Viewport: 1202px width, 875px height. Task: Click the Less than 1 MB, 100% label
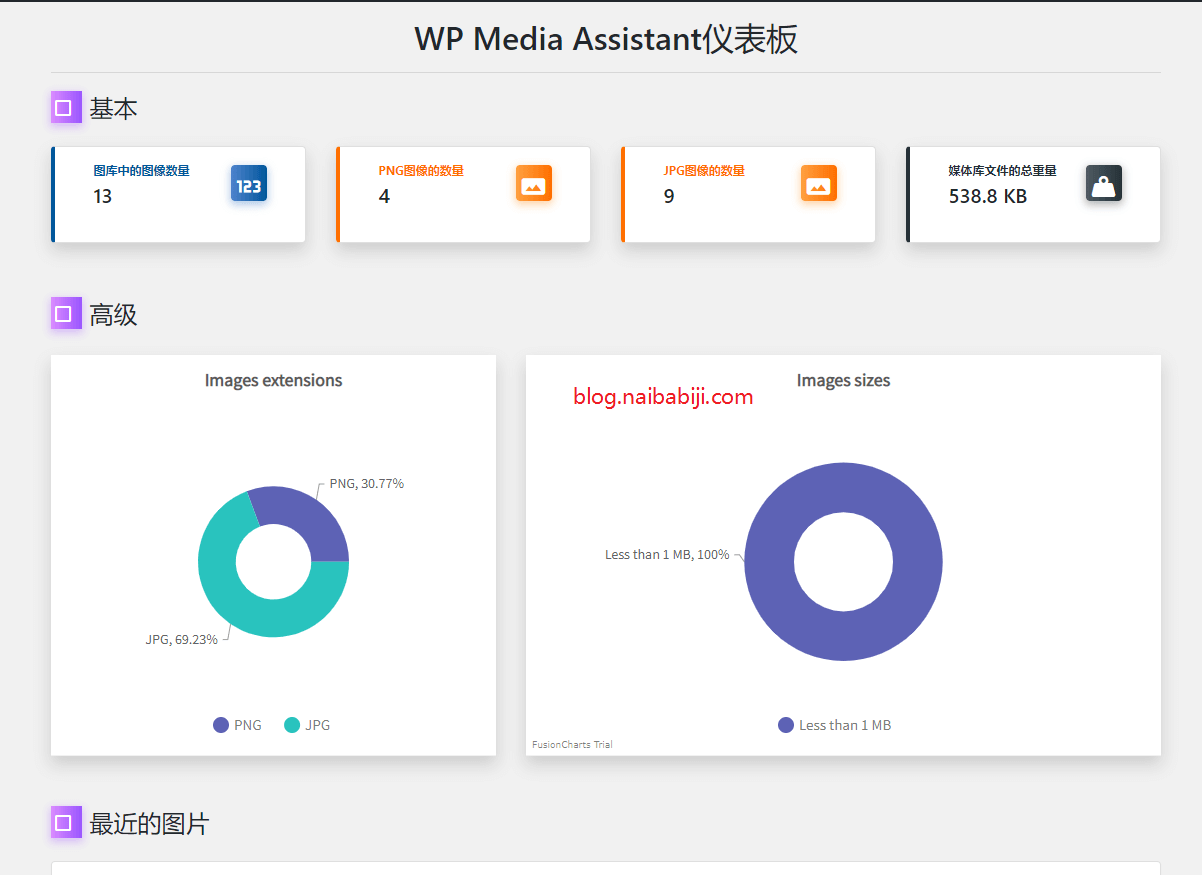[x=666, y=554]
